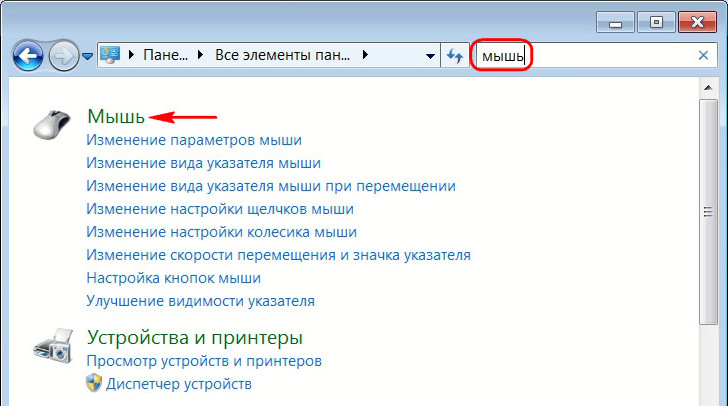The width and height of the screenshot is (728, 406).
Task: Click the scrollbar up arrow
Action: click(708, 87)
